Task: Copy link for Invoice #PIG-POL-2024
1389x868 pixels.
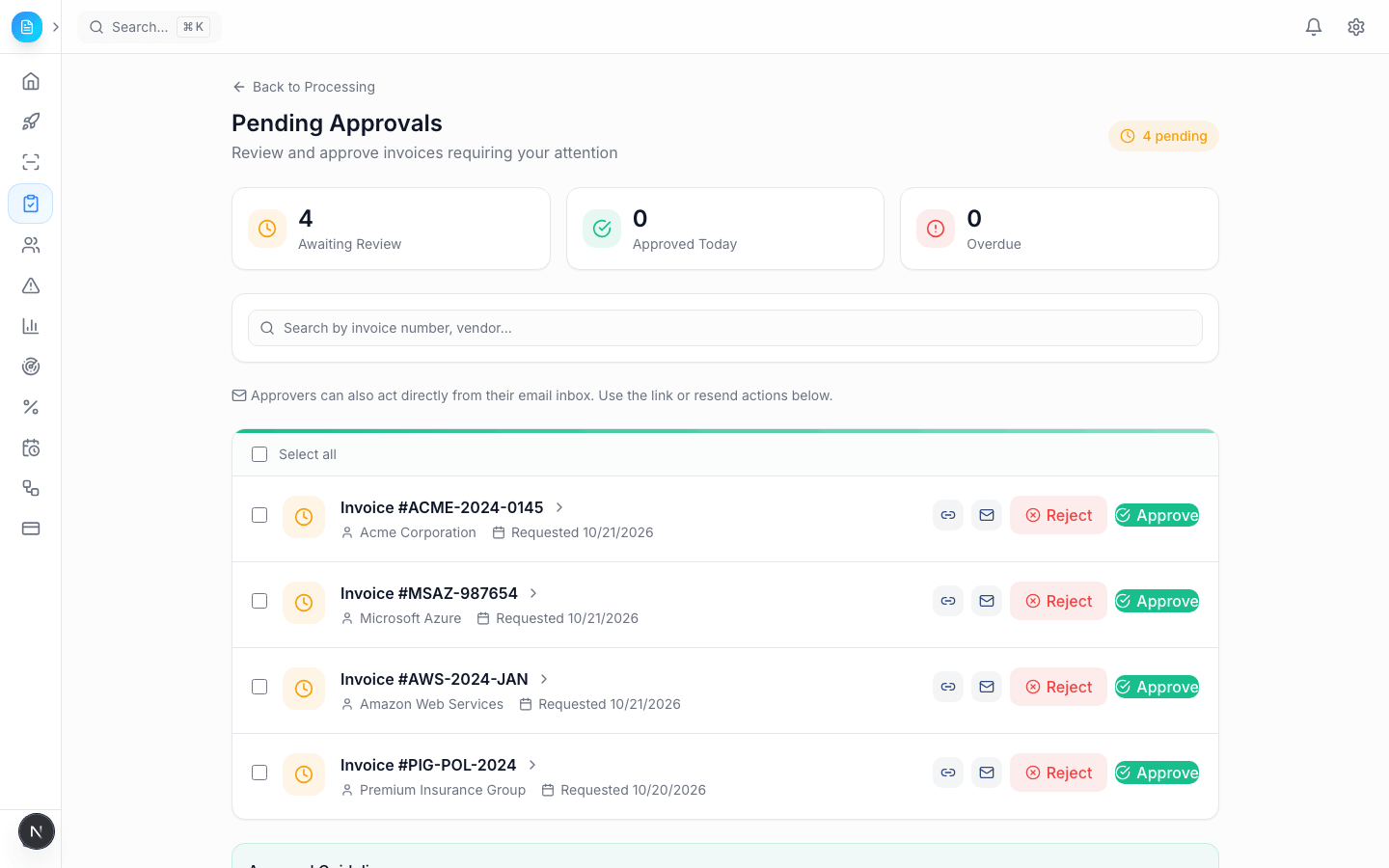Action: point(948,773)
